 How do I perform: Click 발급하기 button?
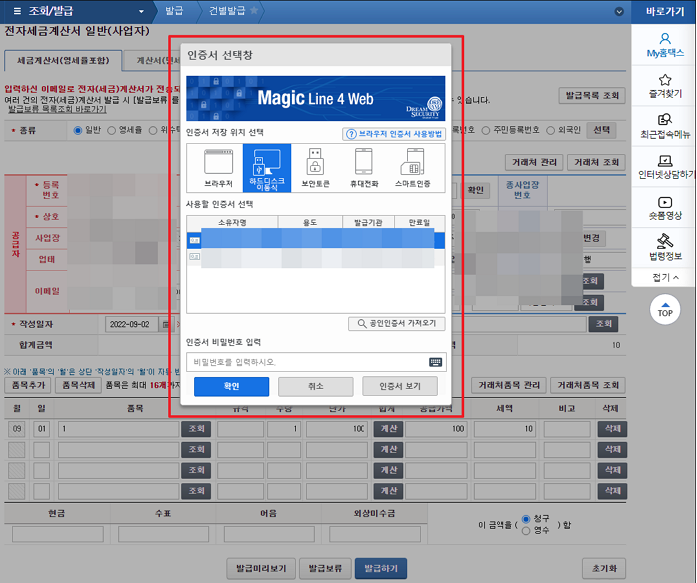click(381, 568)
